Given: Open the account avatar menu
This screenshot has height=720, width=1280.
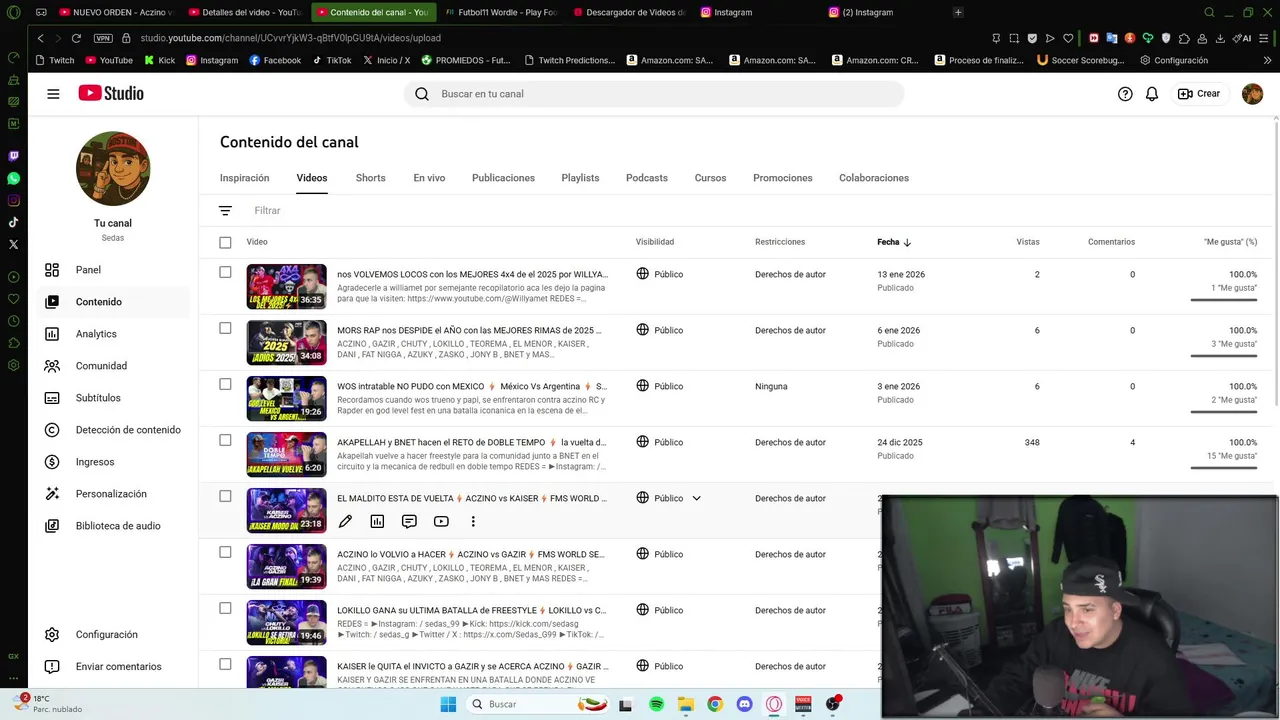Looking at the screenshot, I should 1252,94.
